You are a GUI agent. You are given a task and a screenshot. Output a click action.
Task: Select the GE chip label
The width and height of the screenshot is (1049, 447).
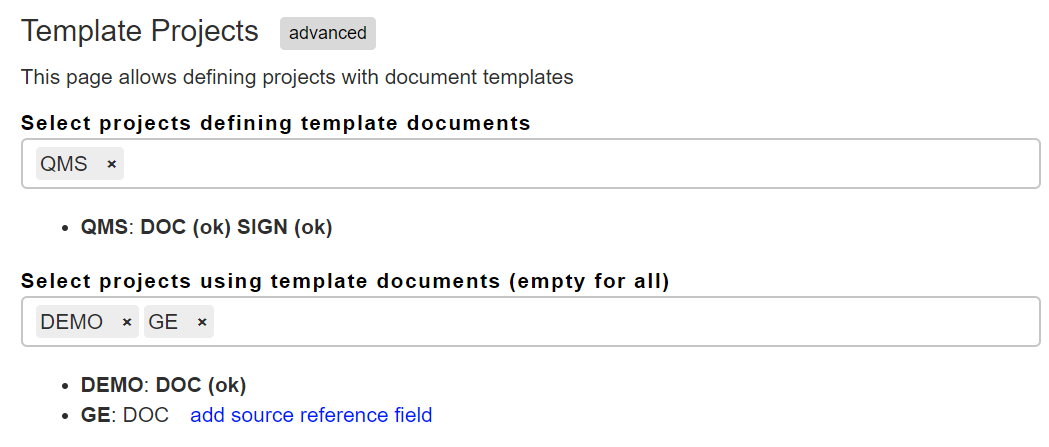(163, 323)
